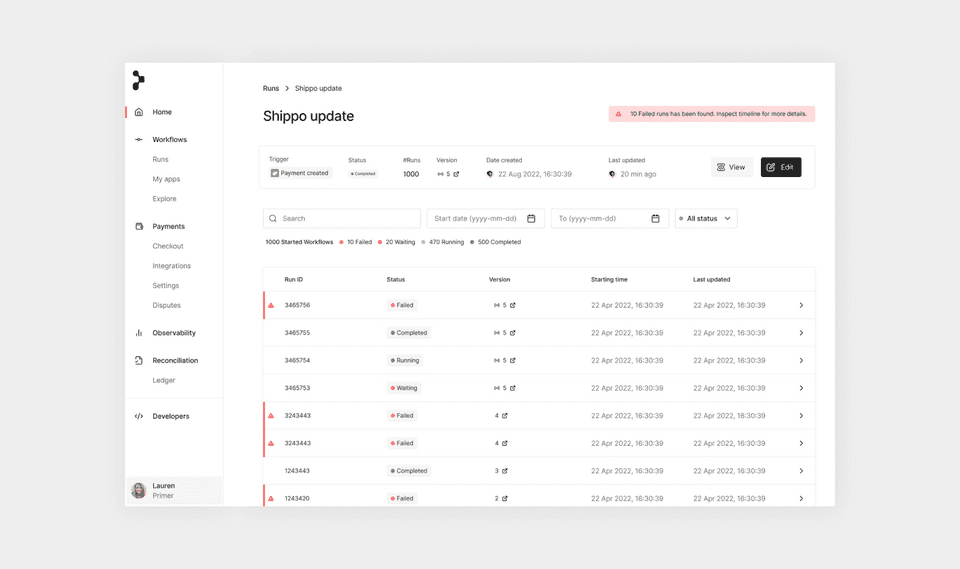Image resolution: width=960 pixels, height=569 pixels.
Task: Click the Last updated column header
Action: [711, 279]
